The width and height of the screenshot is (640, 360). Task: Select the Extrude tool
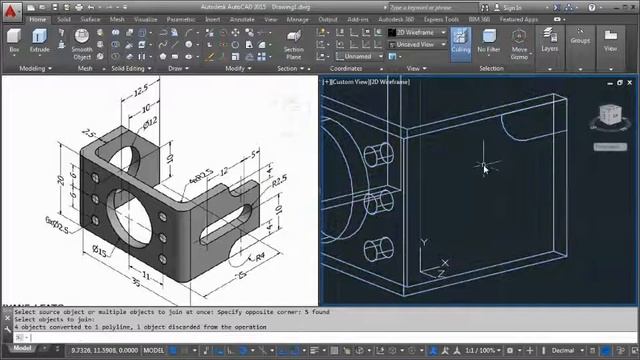[x=40, y=41]
